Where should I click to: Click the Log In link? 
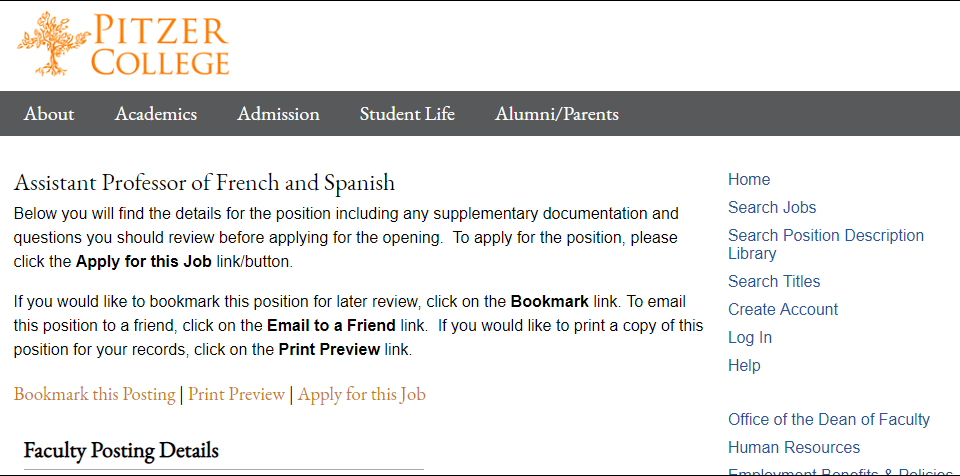749,338
